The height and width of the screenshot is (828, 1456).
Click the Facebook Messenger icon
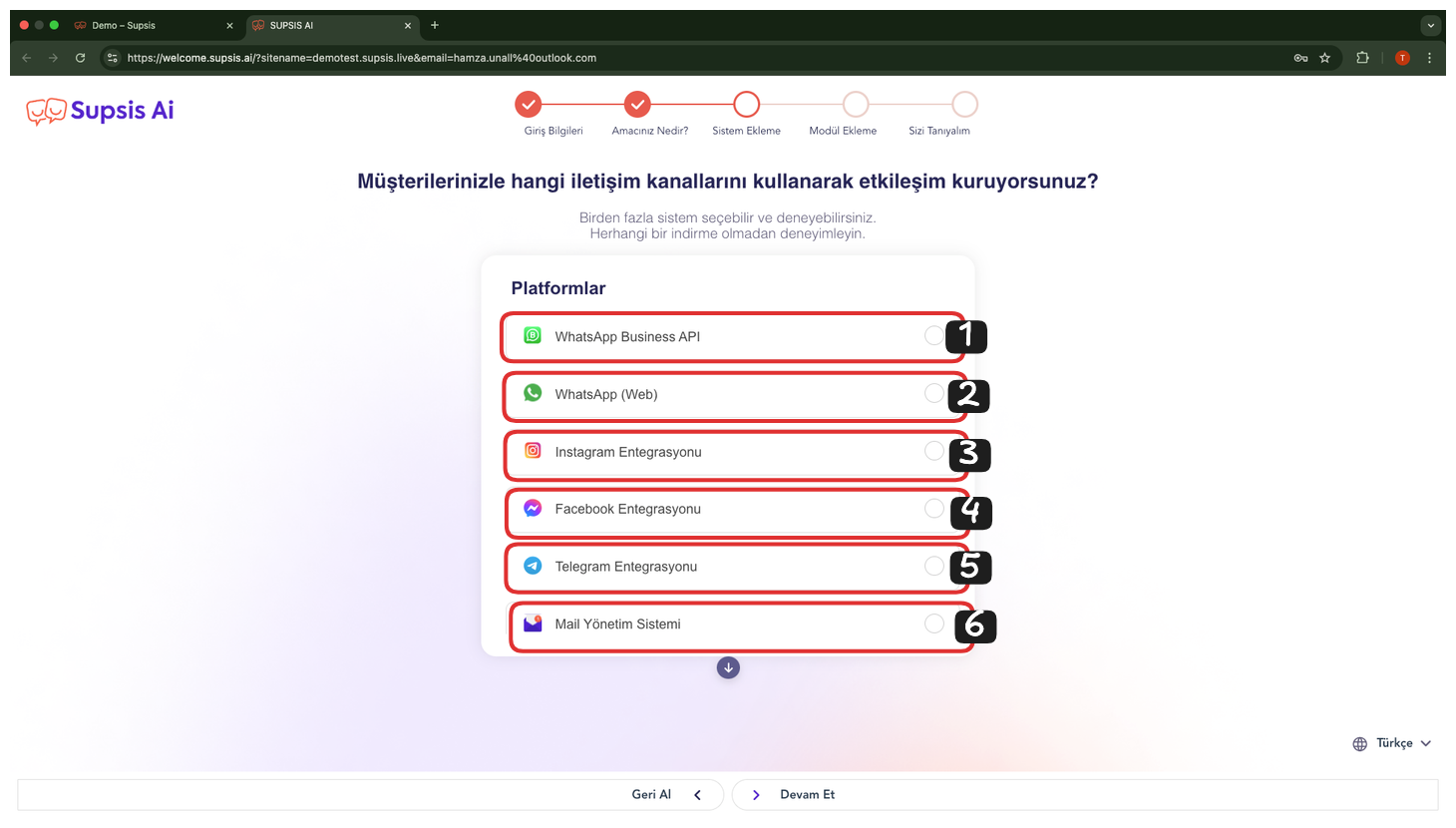[x=534, y=508]
